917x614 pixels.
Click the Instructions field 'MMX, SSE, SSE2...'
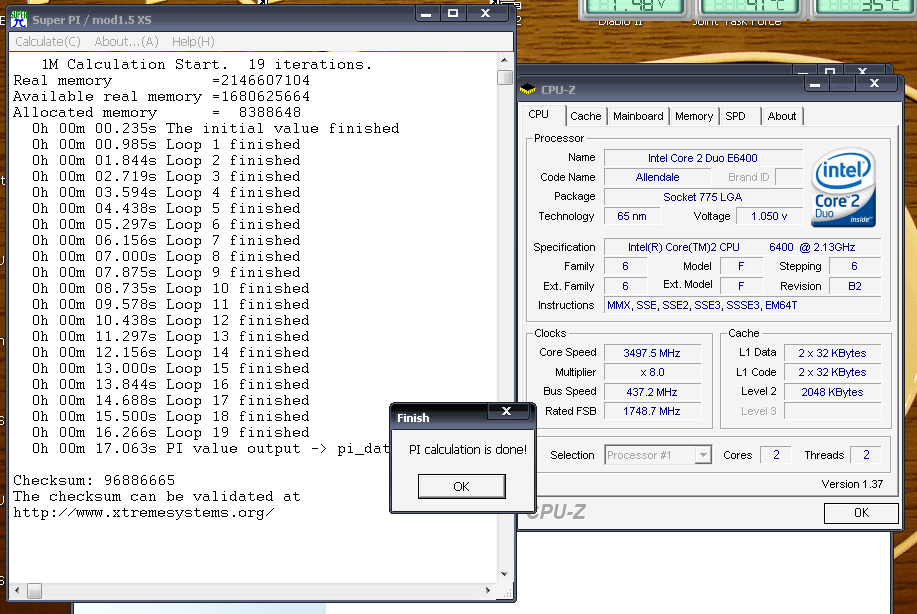click(x=743, y=305)
